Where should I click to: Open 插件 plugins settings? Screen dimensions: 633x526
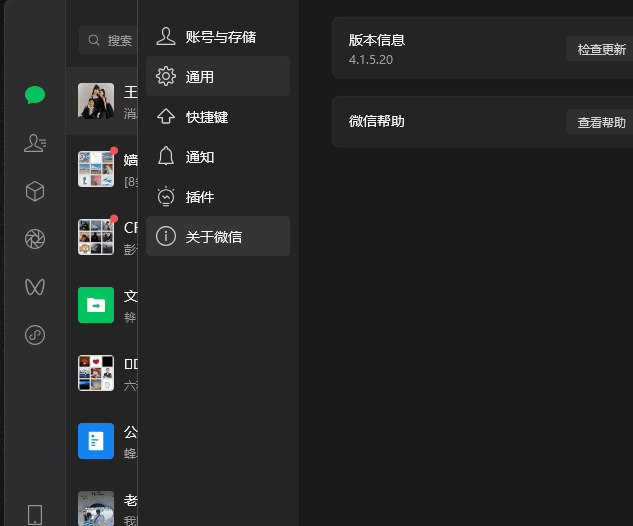pyautogui.click(x=218, y=197)
